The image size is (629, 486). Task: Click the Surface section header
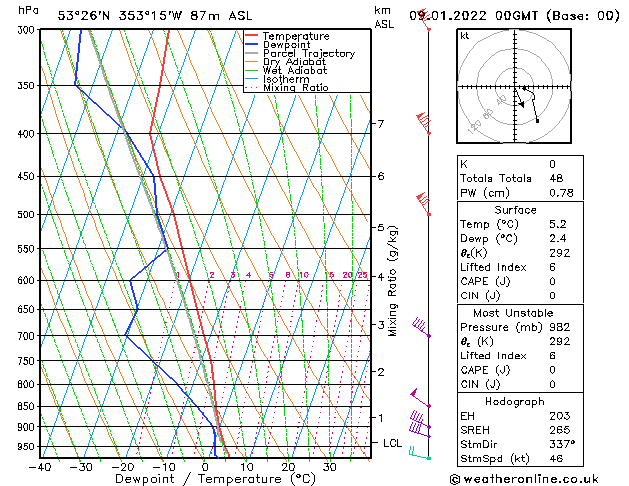point(516,210)
